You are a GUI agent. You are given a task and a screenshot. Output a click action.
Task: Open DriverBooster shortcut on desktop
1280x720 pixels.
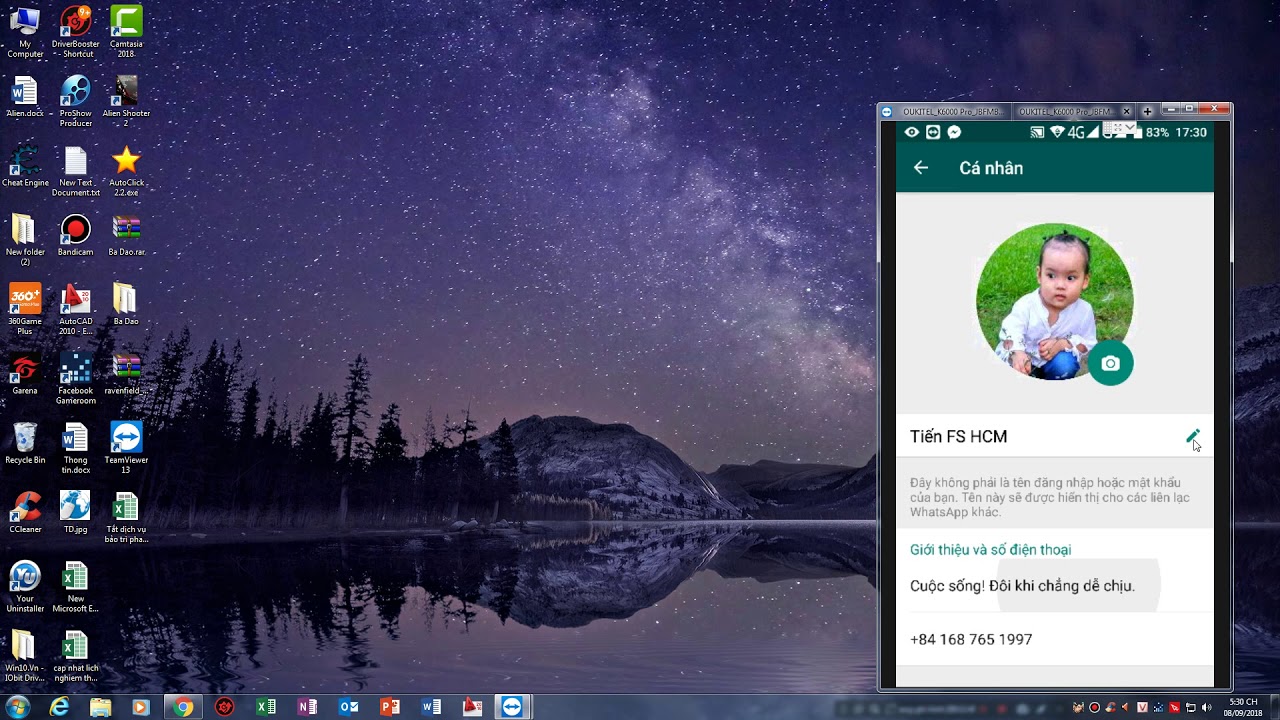76,32
